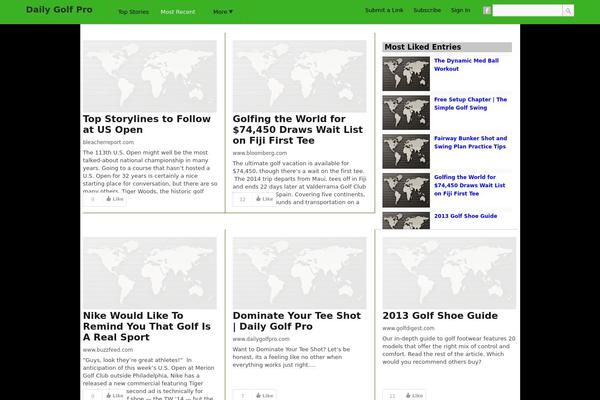Viewport: 600px width, 400px height.
Task: Like the Top Storylines US Open article
Action: click(114, 199)
